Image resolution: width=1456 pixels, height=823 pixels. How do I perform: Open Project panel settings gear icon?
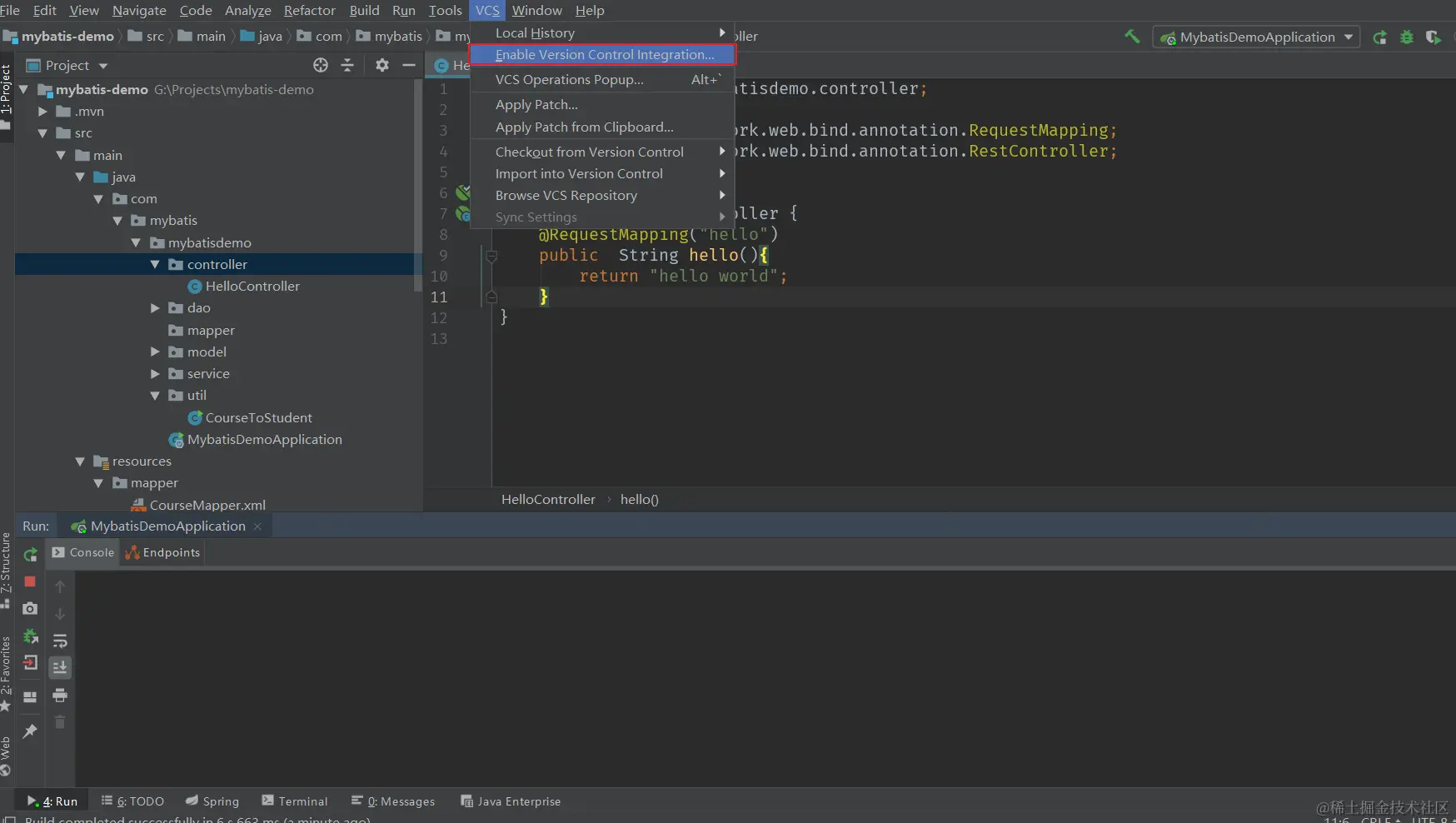pos(382,65)
